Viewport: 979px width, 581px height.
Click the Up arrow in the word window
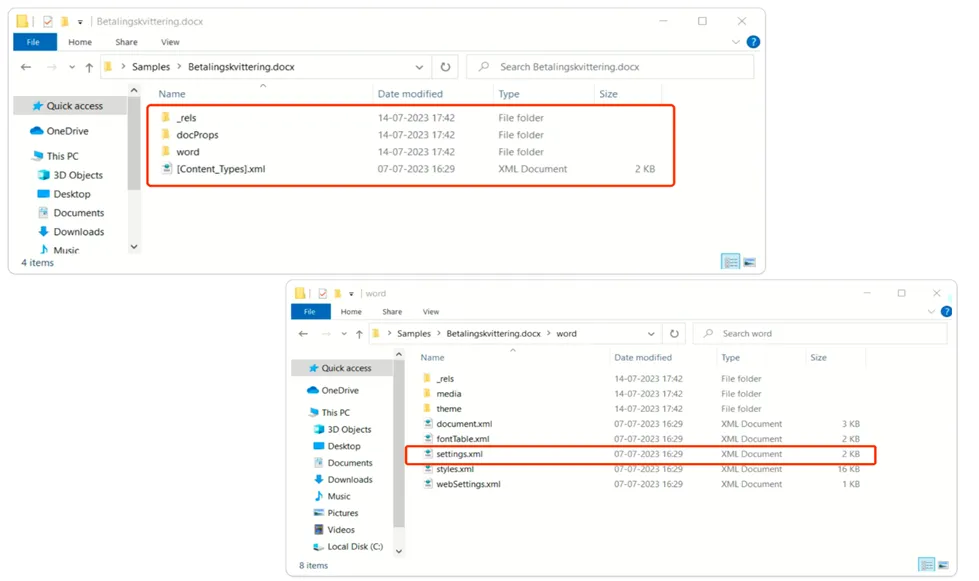click(359, 334)
